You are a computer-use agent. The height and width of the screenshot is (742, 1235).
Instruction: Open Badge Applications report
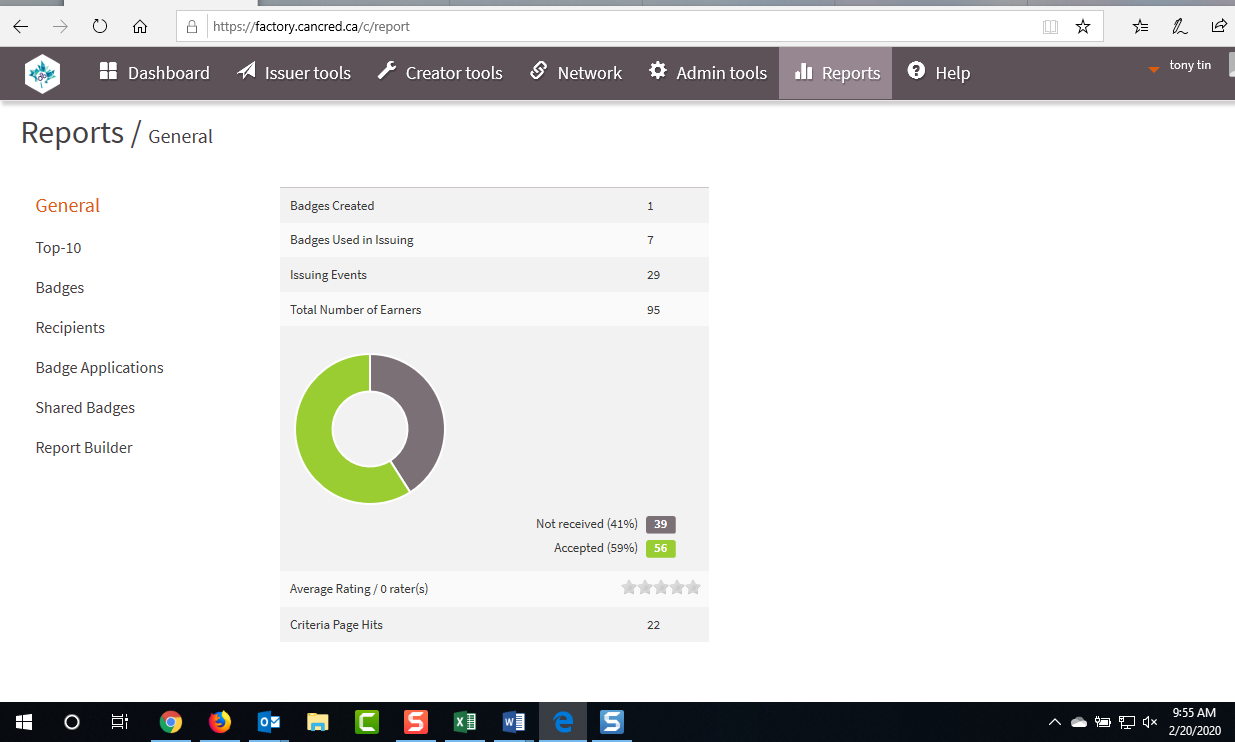point(99,368)
